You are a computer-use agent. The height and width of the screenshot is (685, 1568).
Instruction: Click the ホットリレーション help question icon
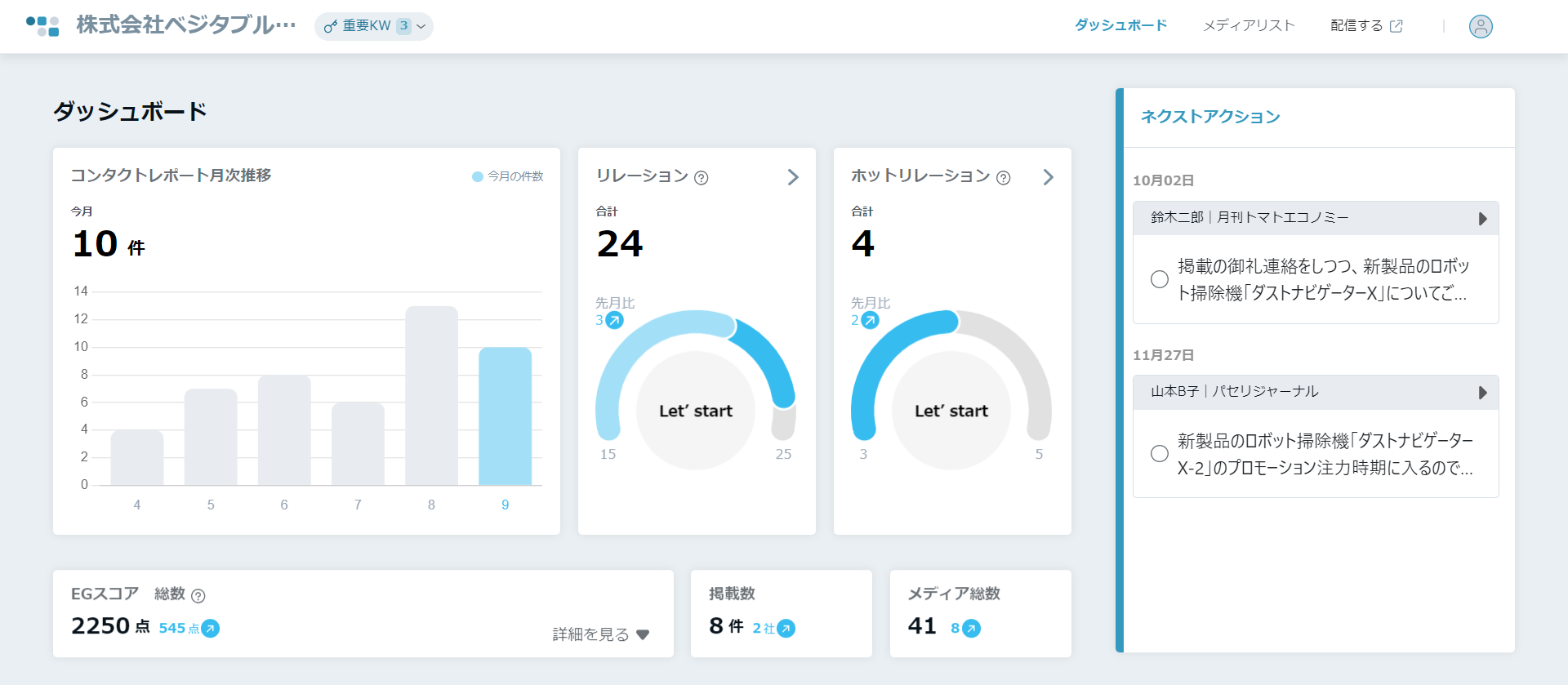1003,178
